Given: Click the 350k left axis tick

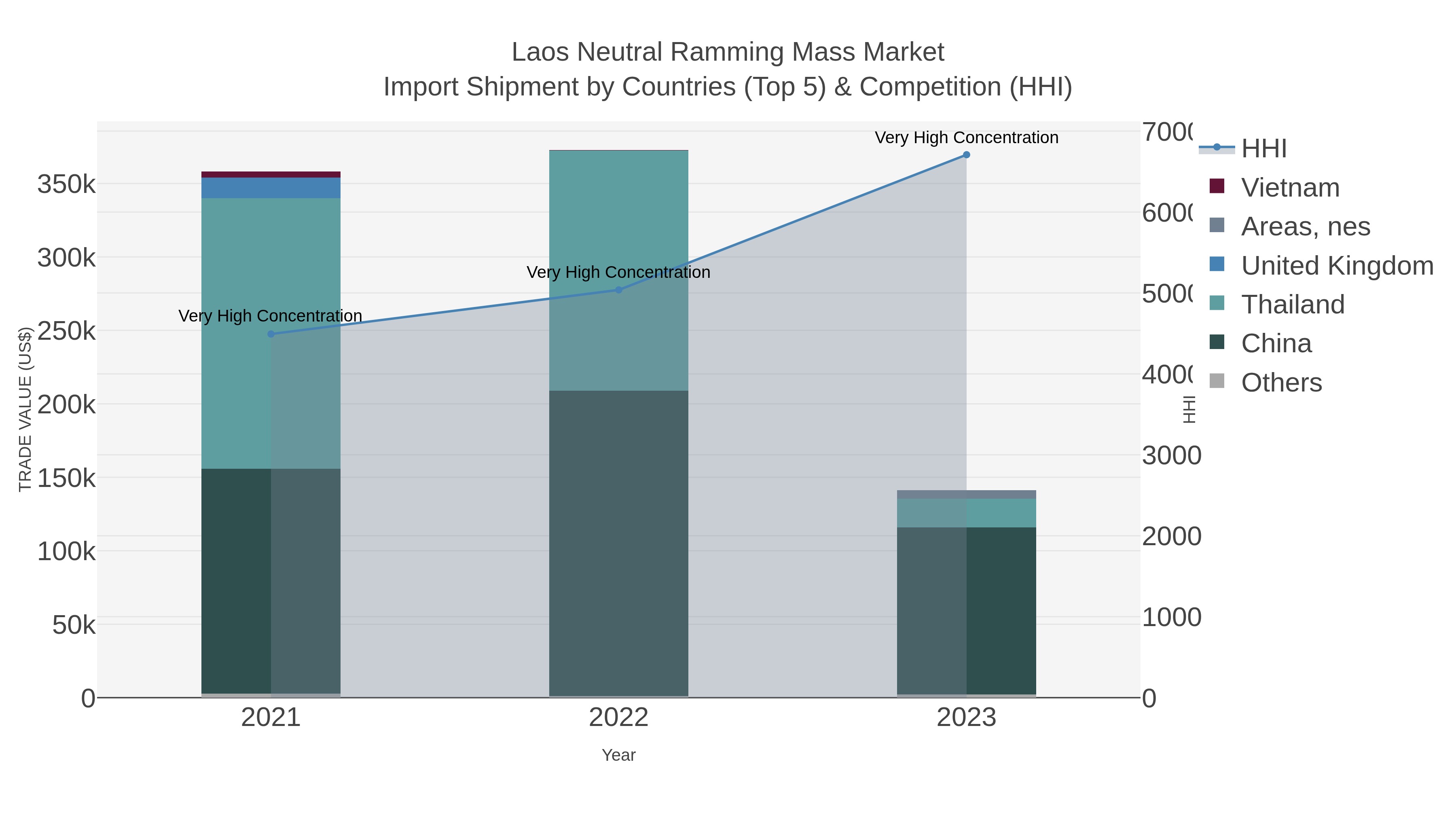Looking at the screenshot, I should click(x=67, y=184).
